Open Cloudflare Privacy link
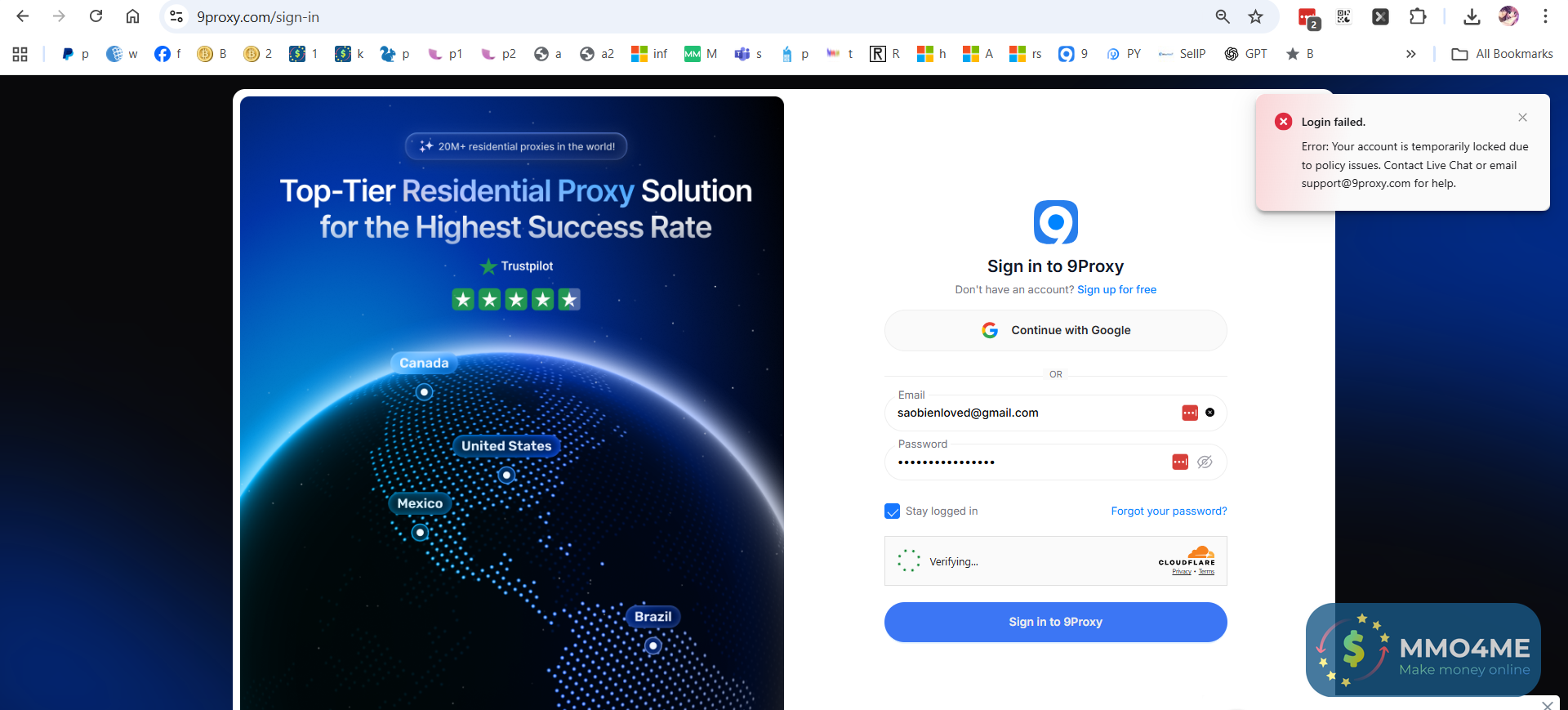Viewport: 1568px width, 710px height. (x=1182, y=572)
